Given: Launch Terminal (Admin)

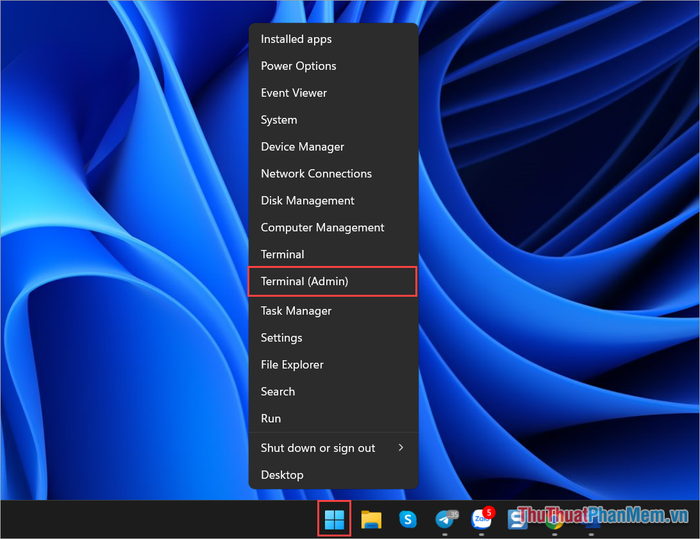Looking at the screenshot, I should [333, 281].
